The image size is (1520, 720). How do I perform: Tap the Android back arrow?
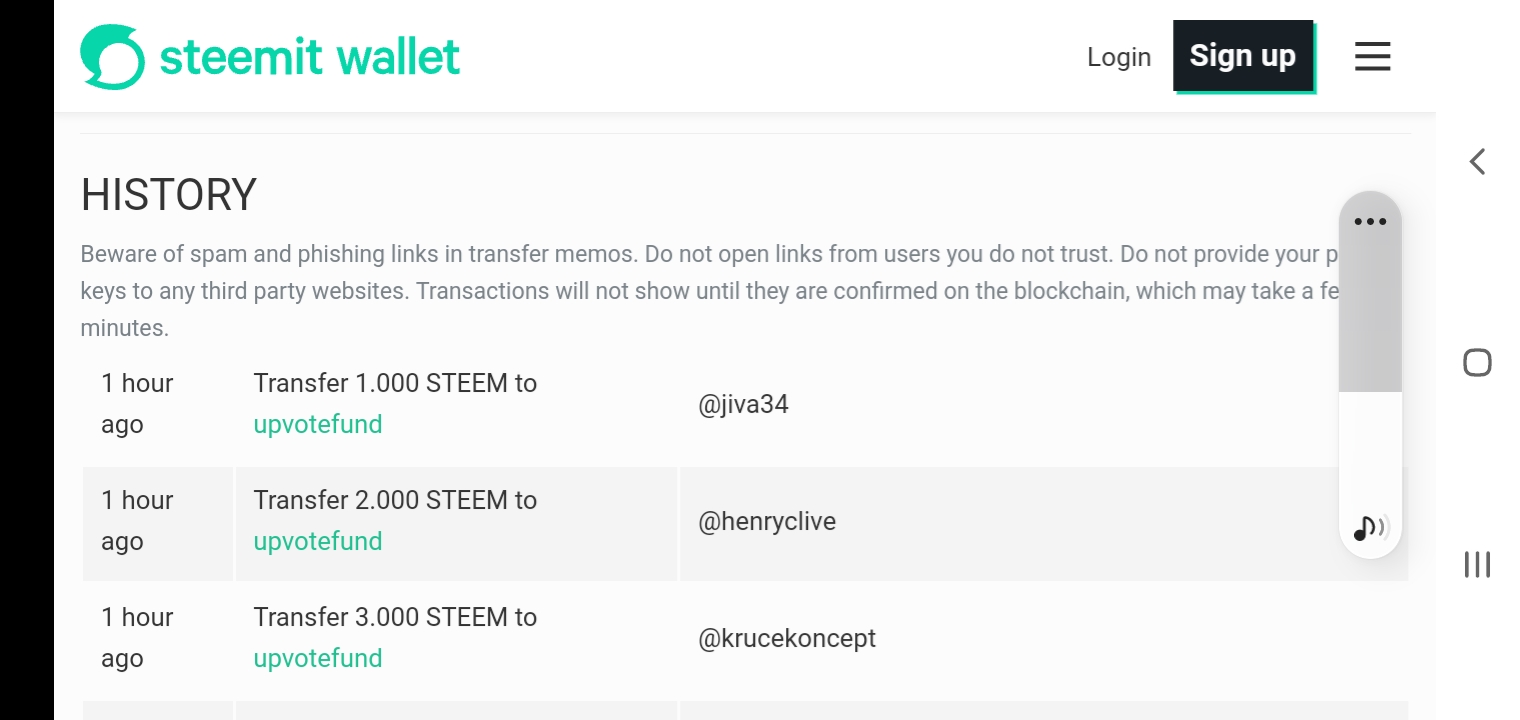[x=1477, y=162]
